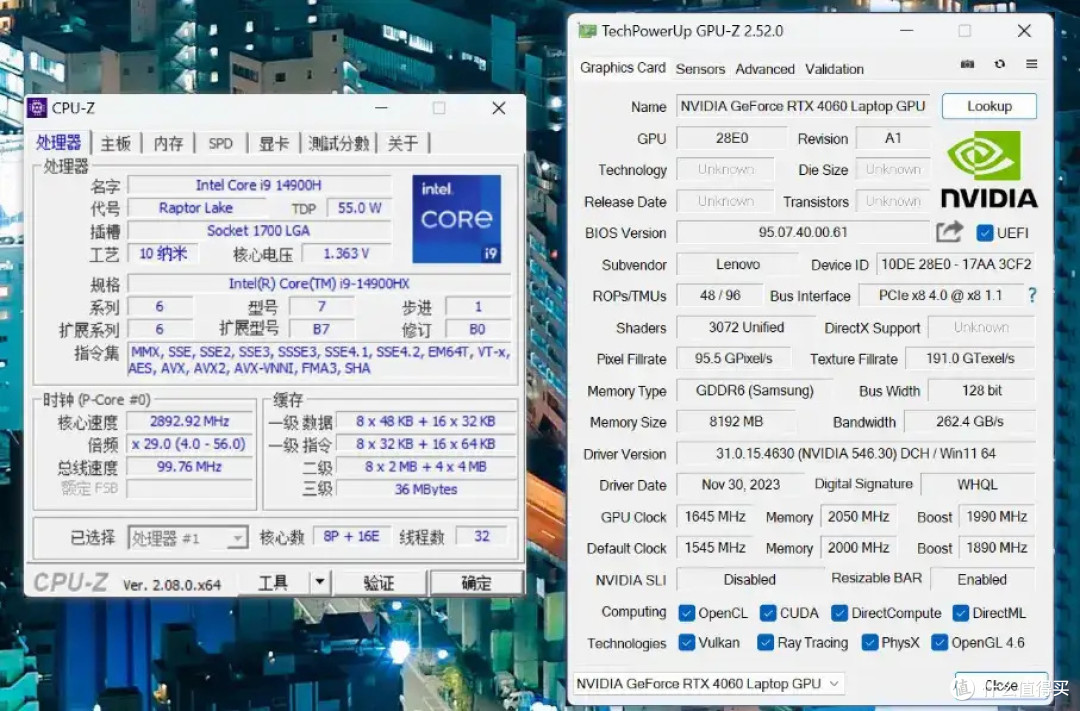Toggle the UEFI checkbox
The height and width of the screenshot is (711, 1080).
984,233
